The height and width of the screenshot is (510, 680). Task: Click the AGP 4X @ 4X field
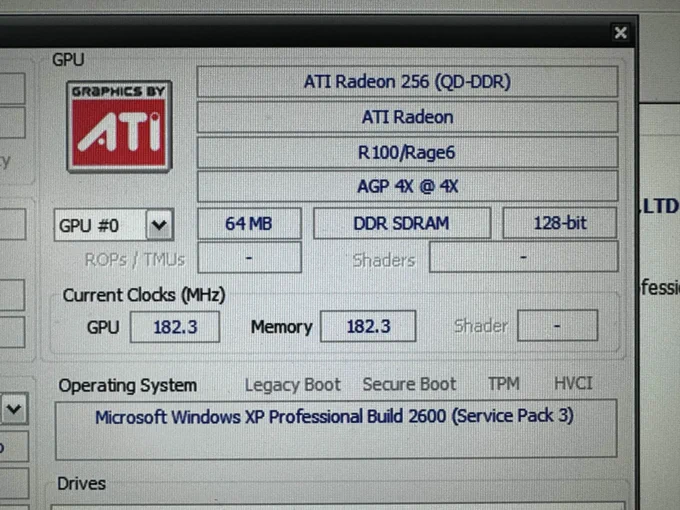click(x=407, y=186)
